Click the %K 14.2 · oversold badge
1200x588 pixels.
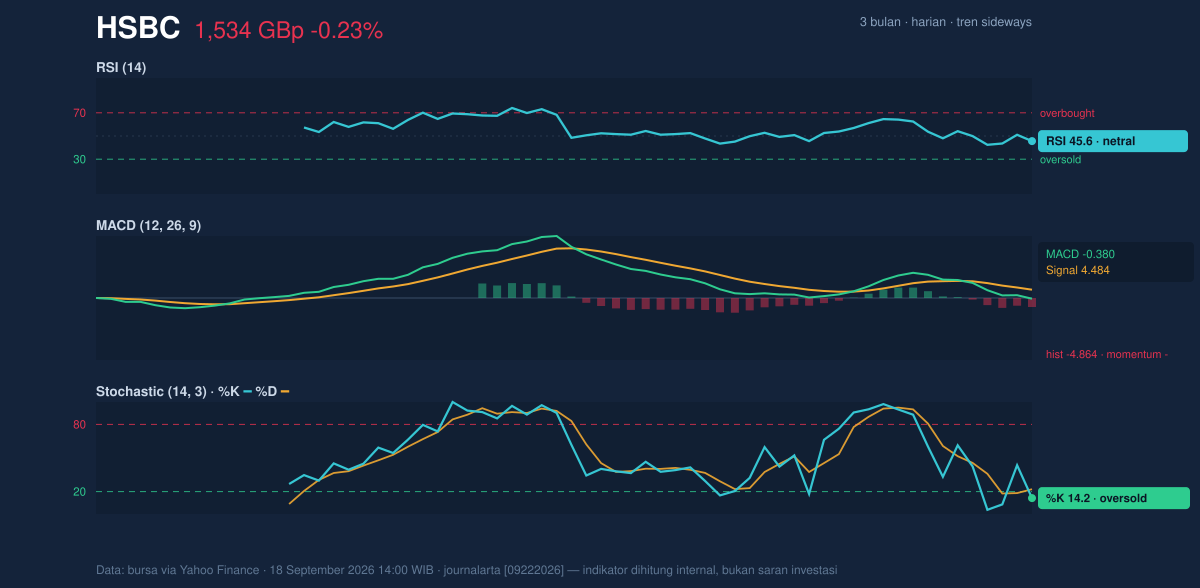[x=1114, y=498]
